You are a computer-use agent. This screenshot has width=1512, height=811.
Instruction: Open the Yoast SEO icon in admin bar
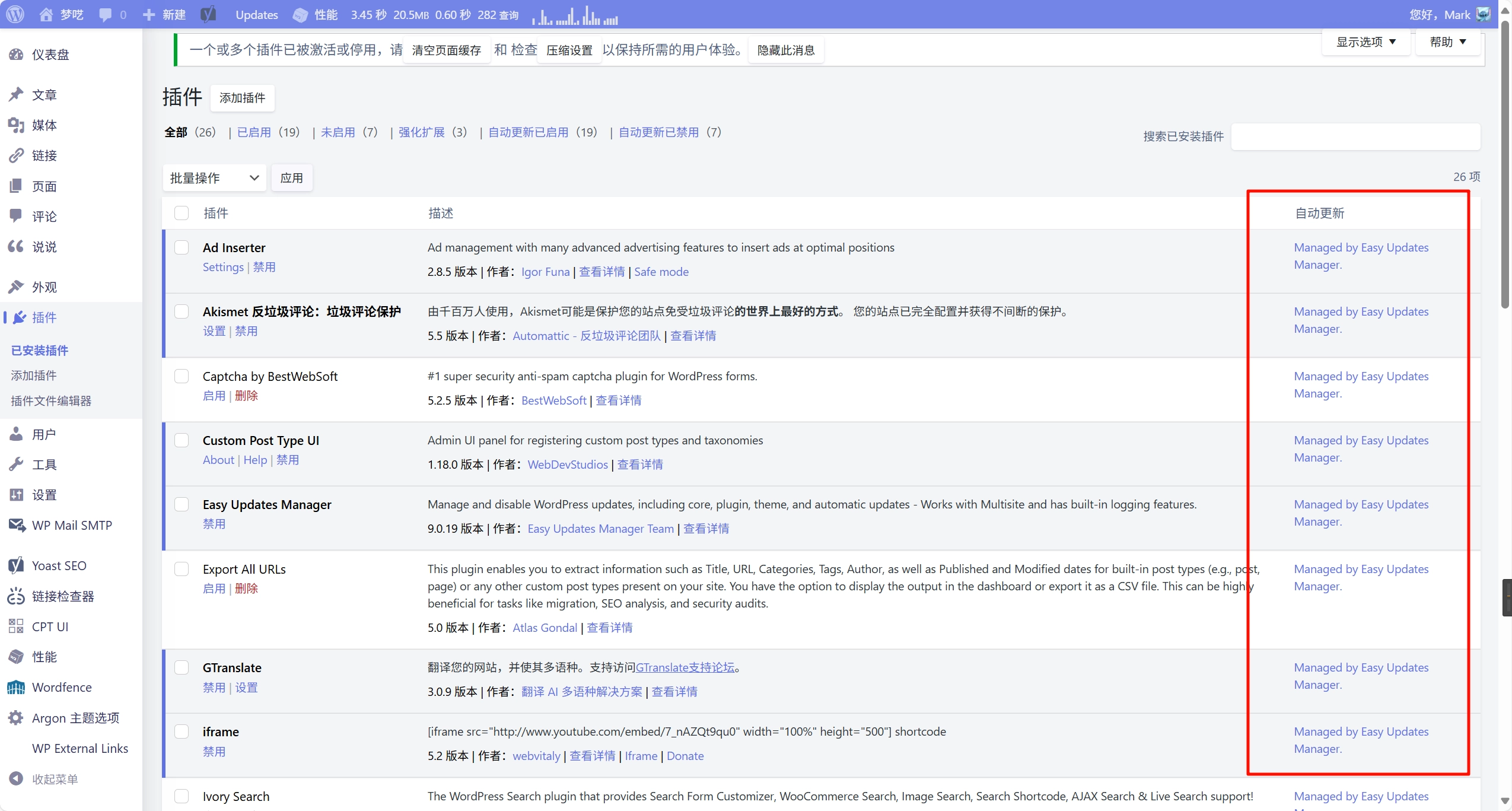point(208,14)
